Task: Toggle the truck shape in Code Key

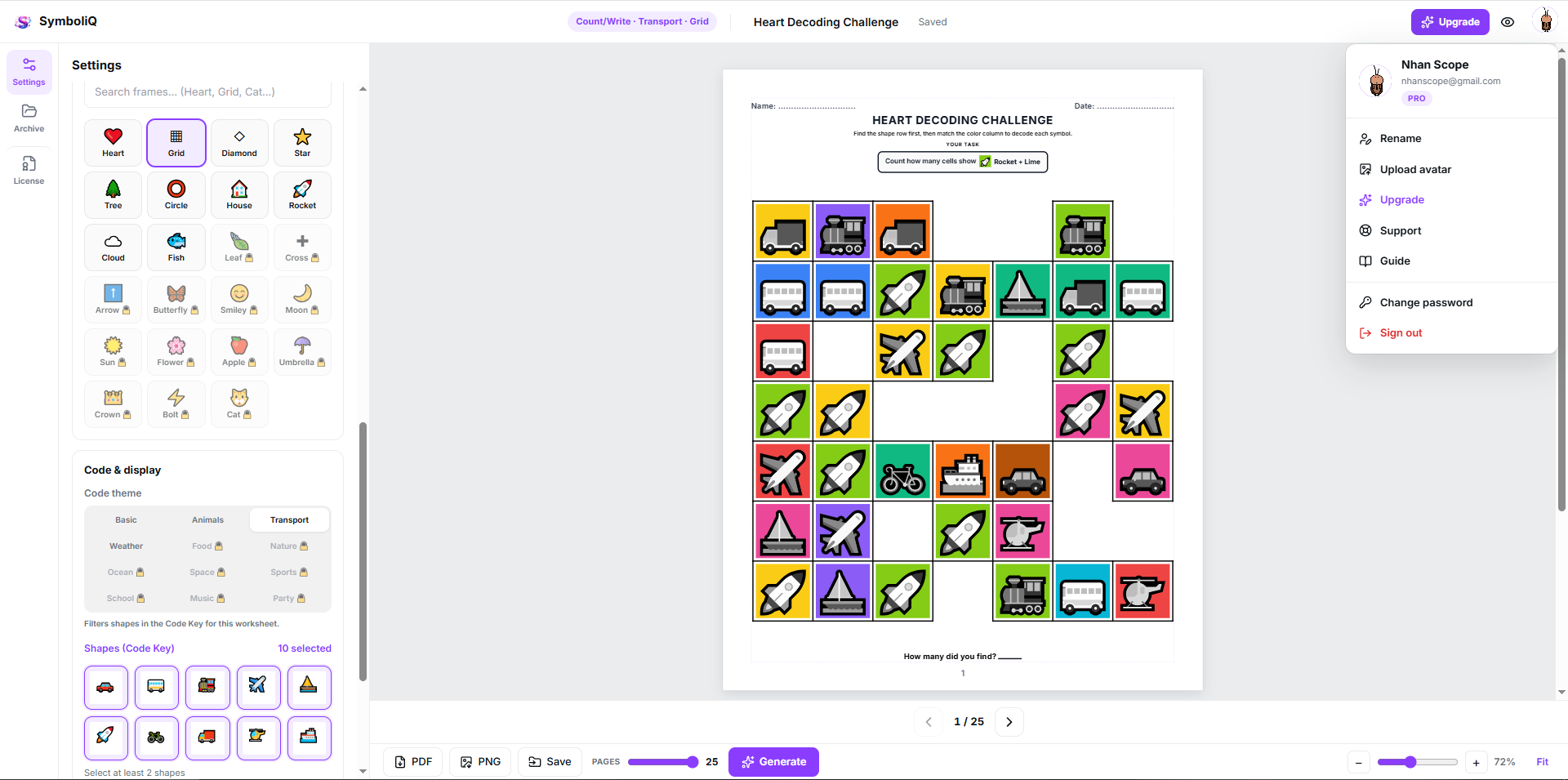Action: click(207, 738)
